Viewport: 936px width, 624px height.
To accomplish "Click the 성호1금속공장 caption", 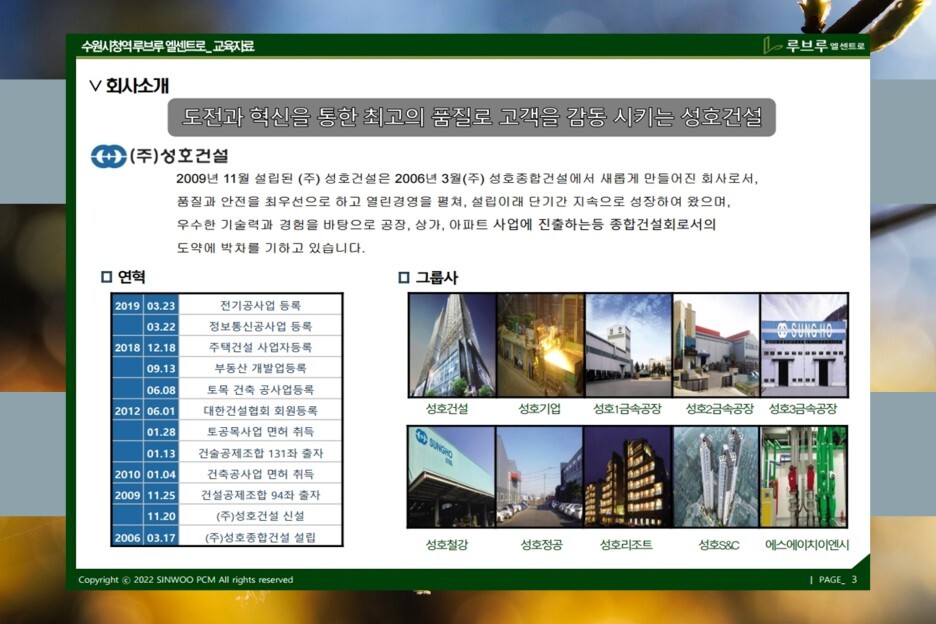I will [627, 409].
